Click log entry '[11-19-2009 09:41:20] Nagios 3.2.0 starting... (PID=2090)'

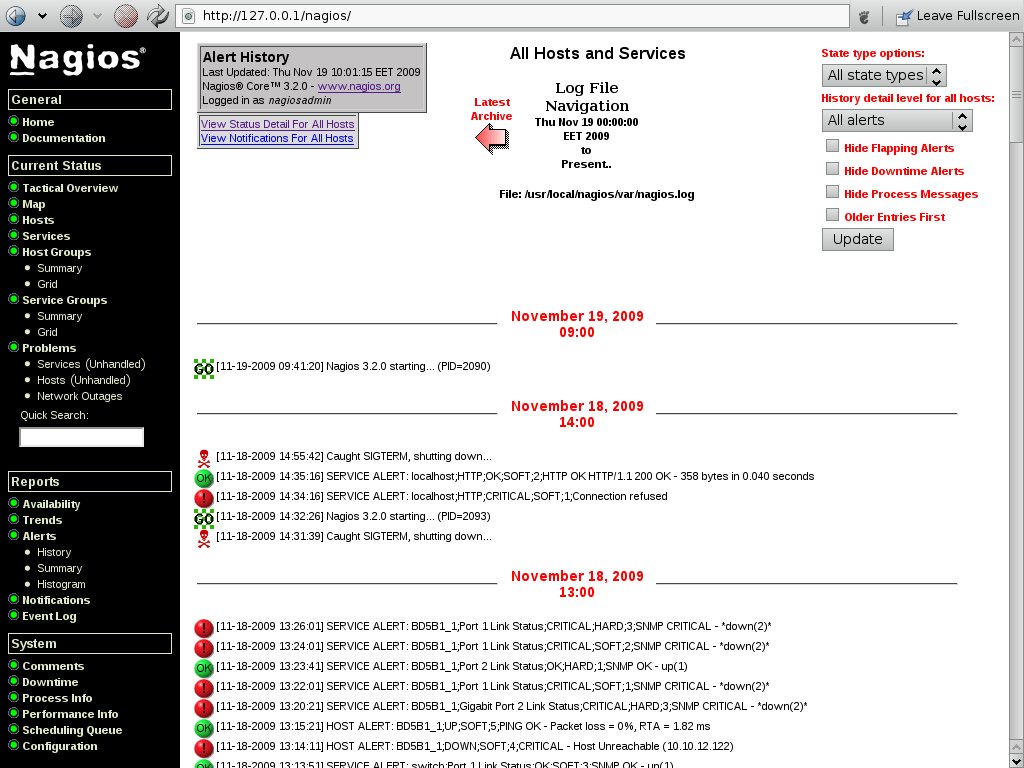353,366
